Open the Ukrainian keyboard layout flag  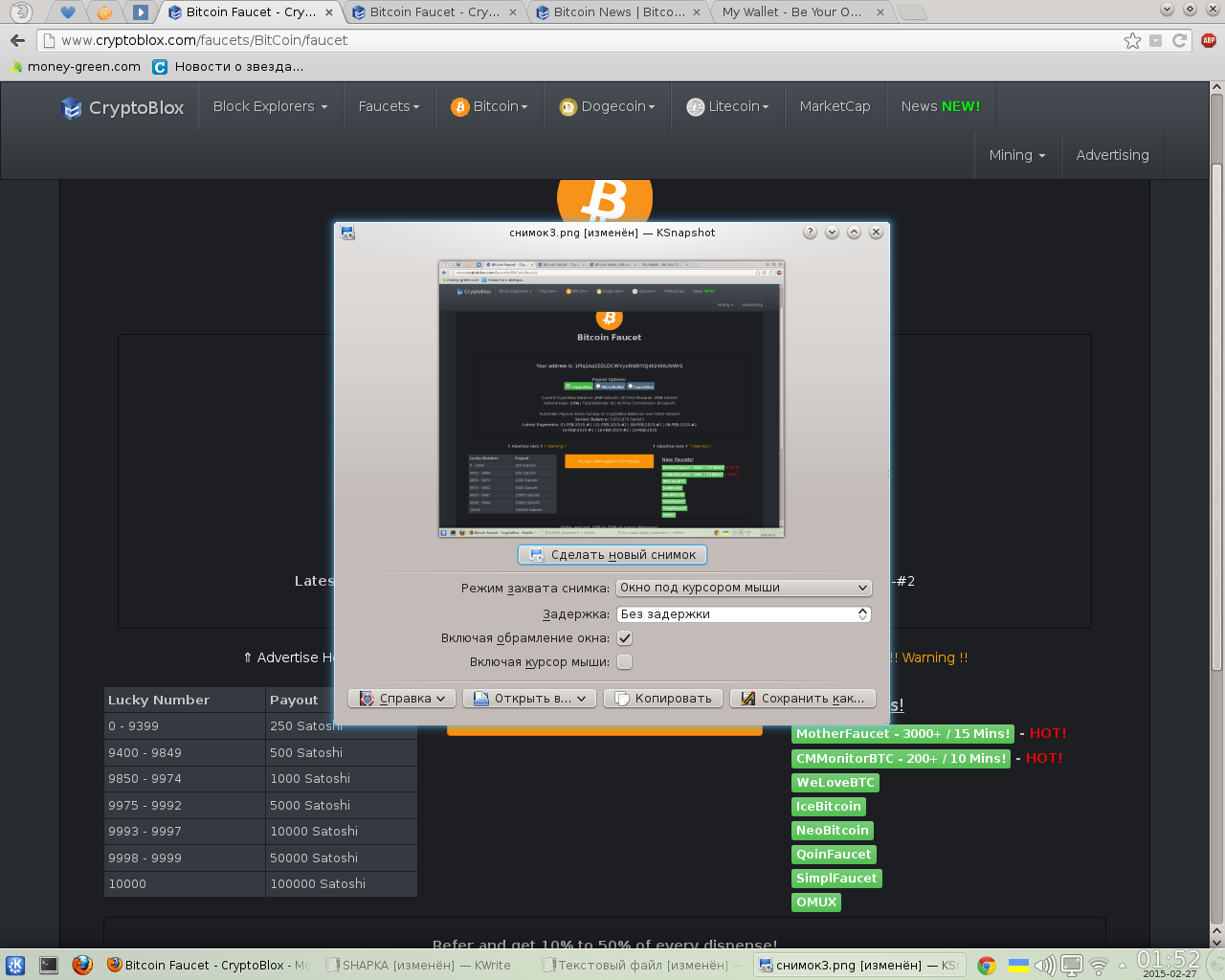(x=1019, y=966)
